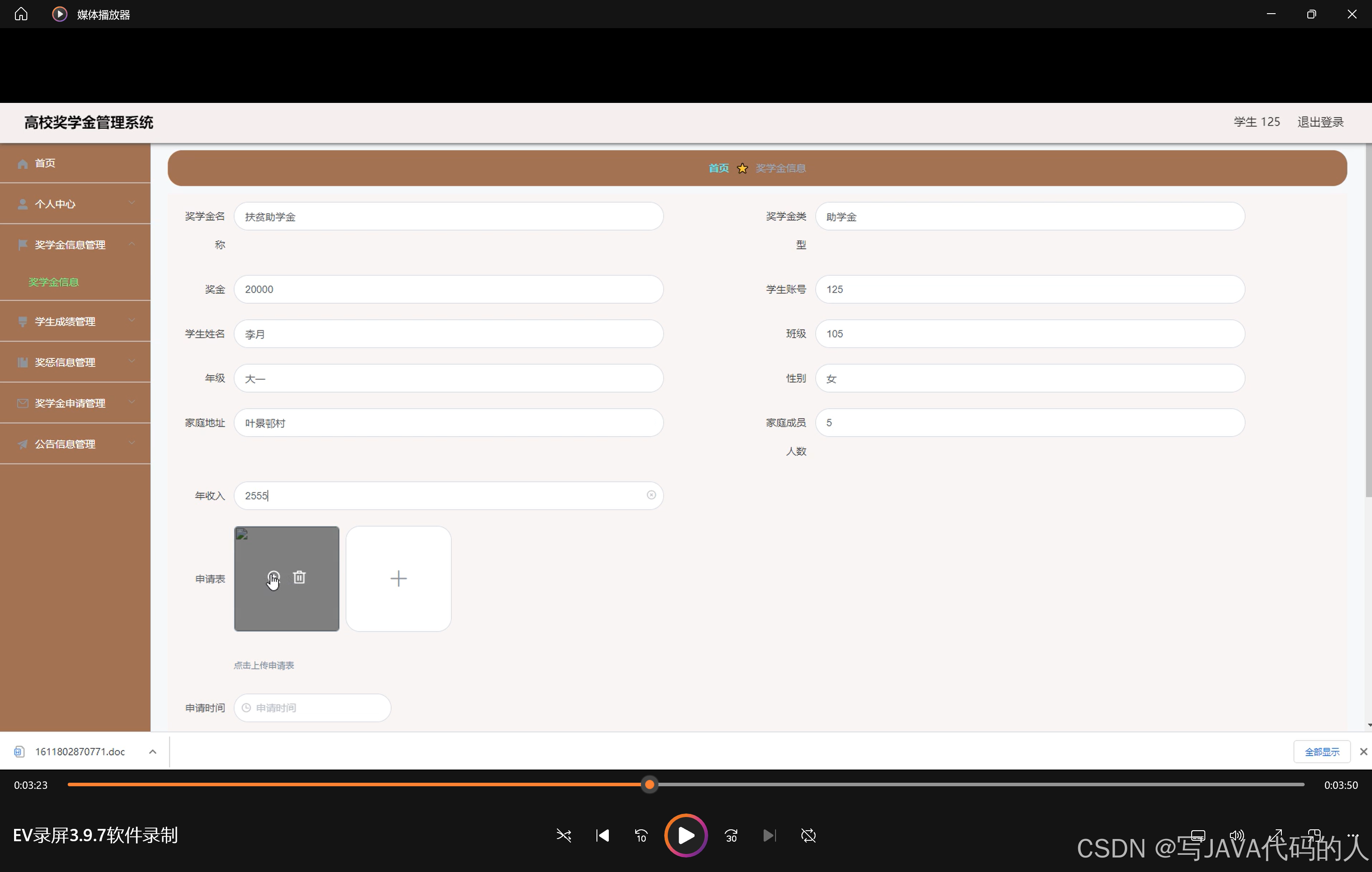Image resolution: width=1372 pixels, height=872 pixels.
Task: Open the download item options chevron
Action: [x=153, y=752]
